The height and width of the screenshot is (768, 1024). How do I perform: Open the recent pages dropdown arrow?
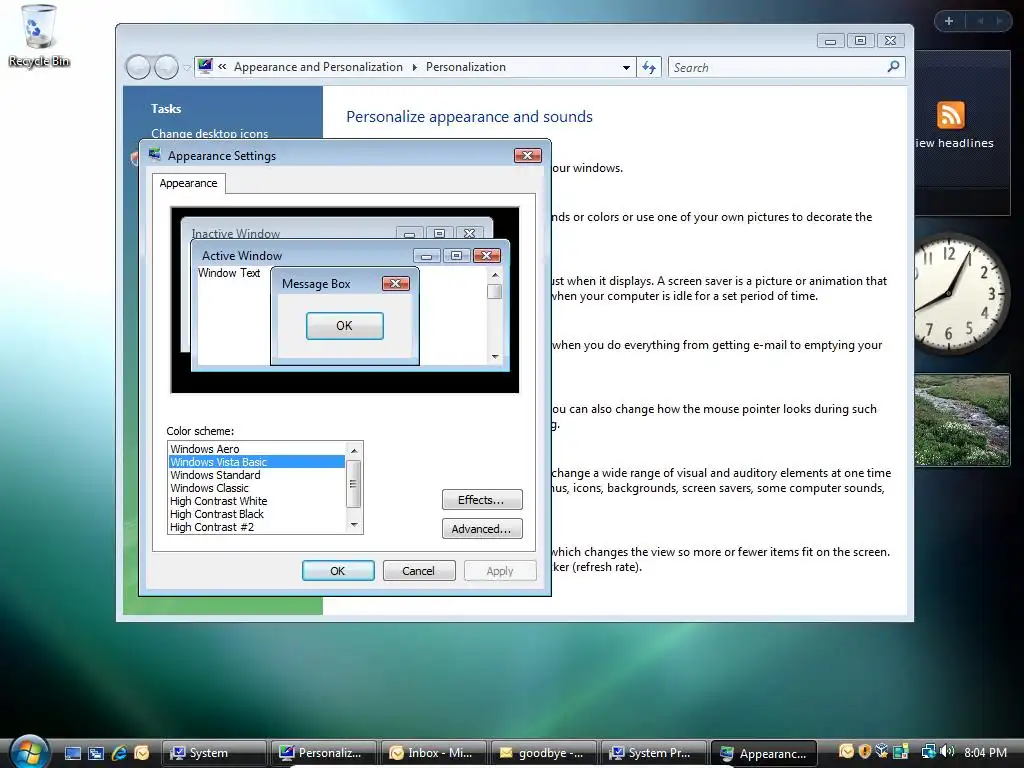(x=186, y=67)
